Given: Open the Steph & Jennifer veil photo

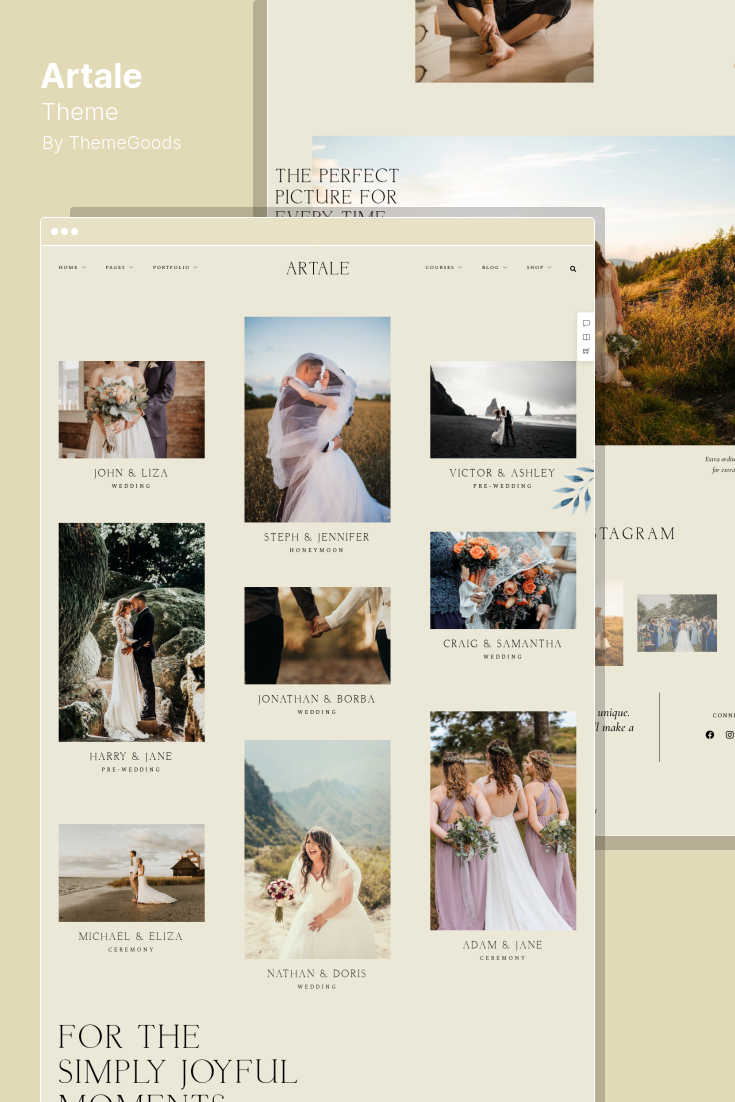Looking at the screenshot, I should pyautogui.click(x=318, y=420).
